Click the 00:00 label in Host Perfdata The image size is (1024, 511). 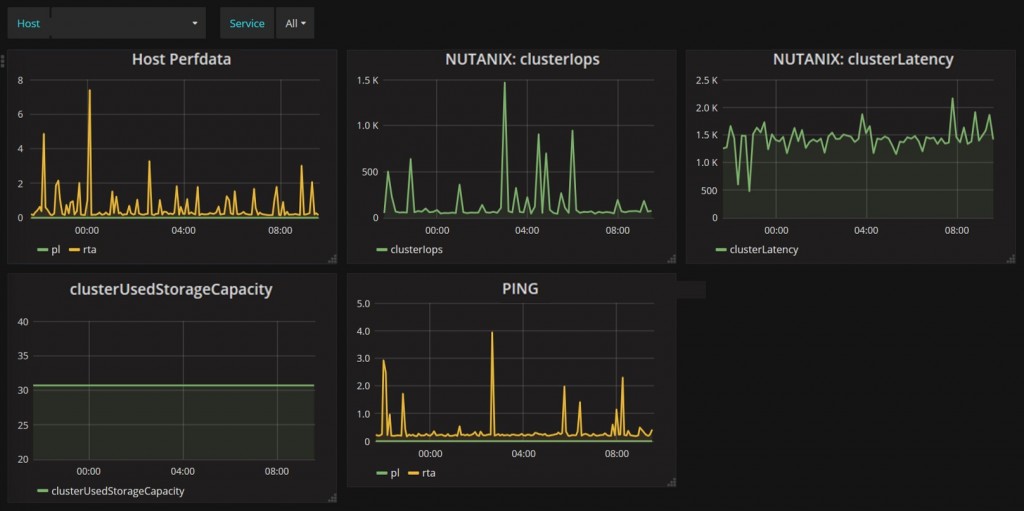(87, 230)
